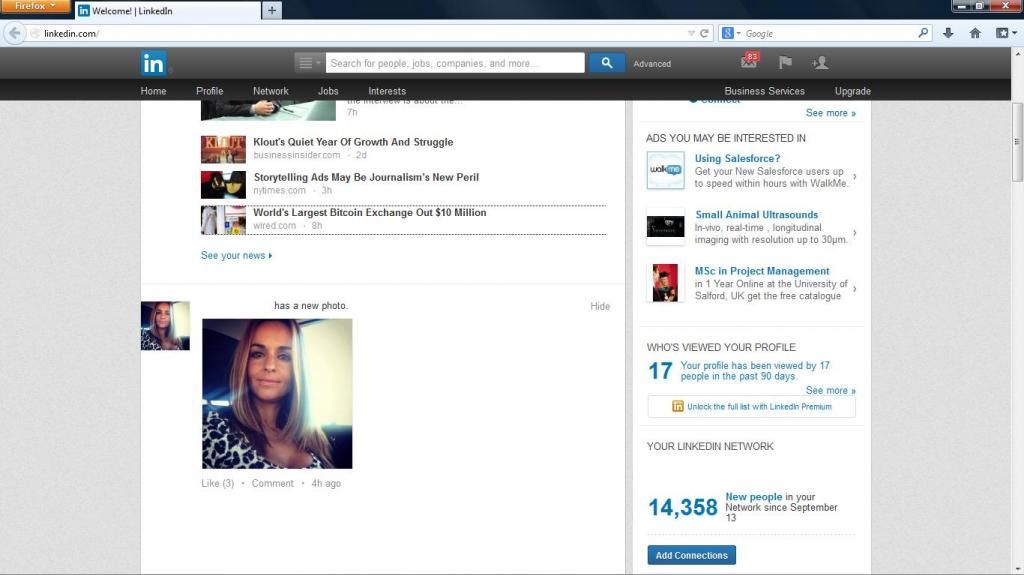Screen dimensions: 1024x575
Task: Open the search category list dropdown
Action: (x=308, y=63)
